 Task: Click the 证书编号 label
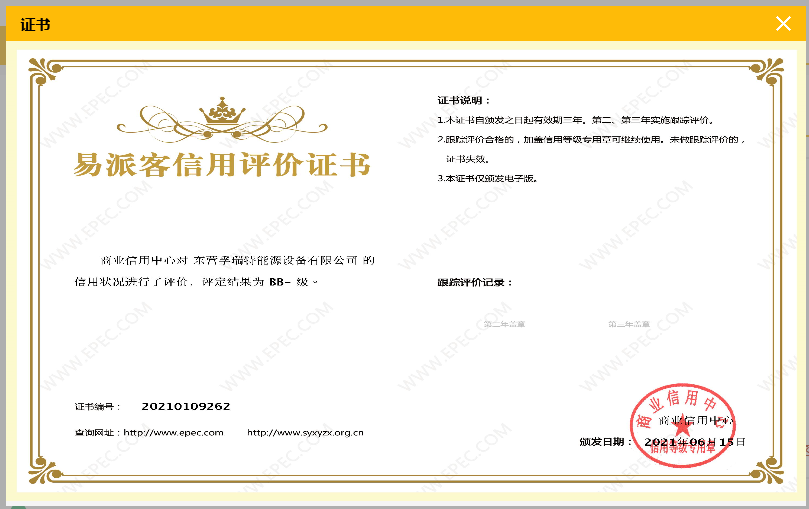(97, 407)
